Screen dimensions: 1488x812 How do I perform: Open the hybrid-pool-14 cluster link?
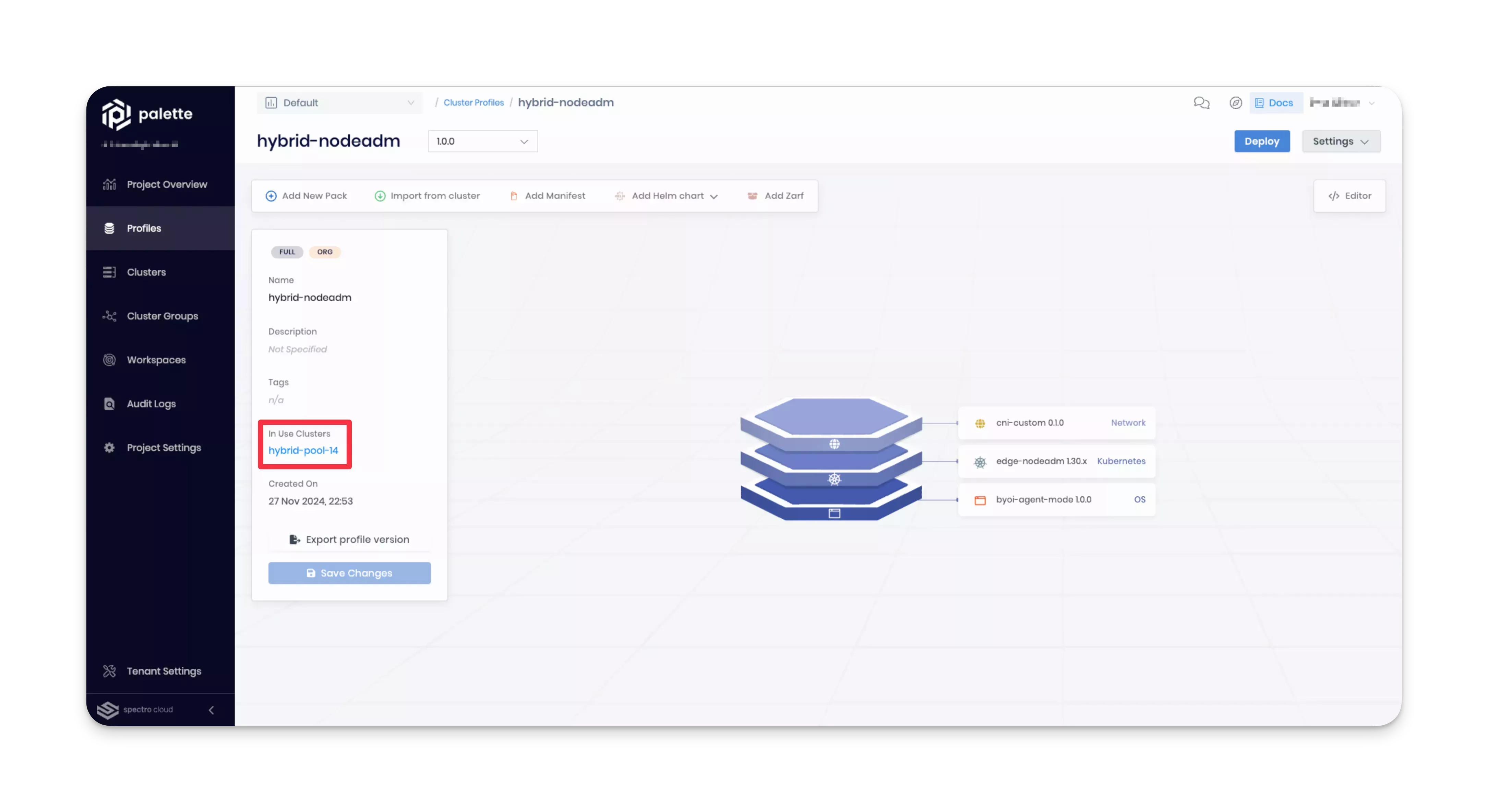[303, 450]
